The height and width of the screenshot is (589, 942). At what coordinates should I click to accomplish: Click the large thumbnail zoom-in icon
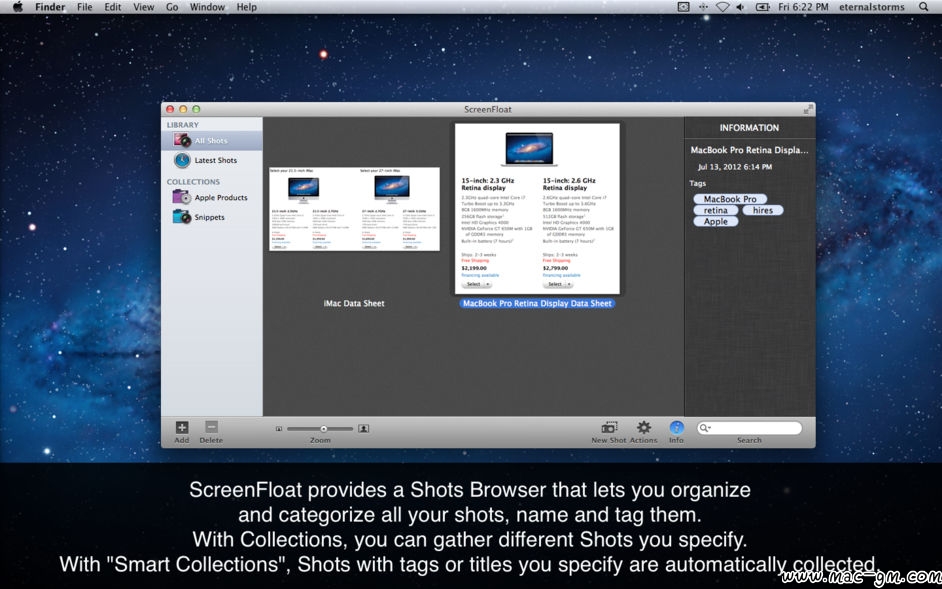point(363,429)
